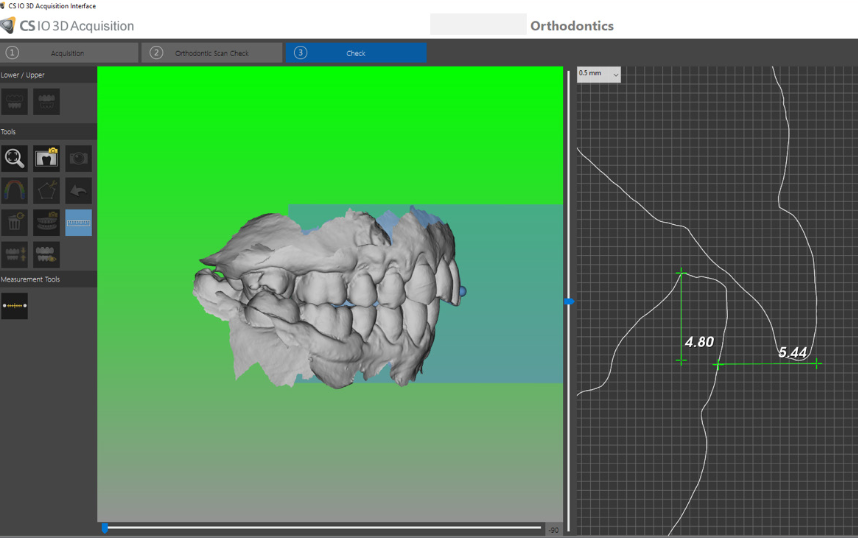858x538 pixels.
Task: Select the Check step tab
Action: (356, 53)
